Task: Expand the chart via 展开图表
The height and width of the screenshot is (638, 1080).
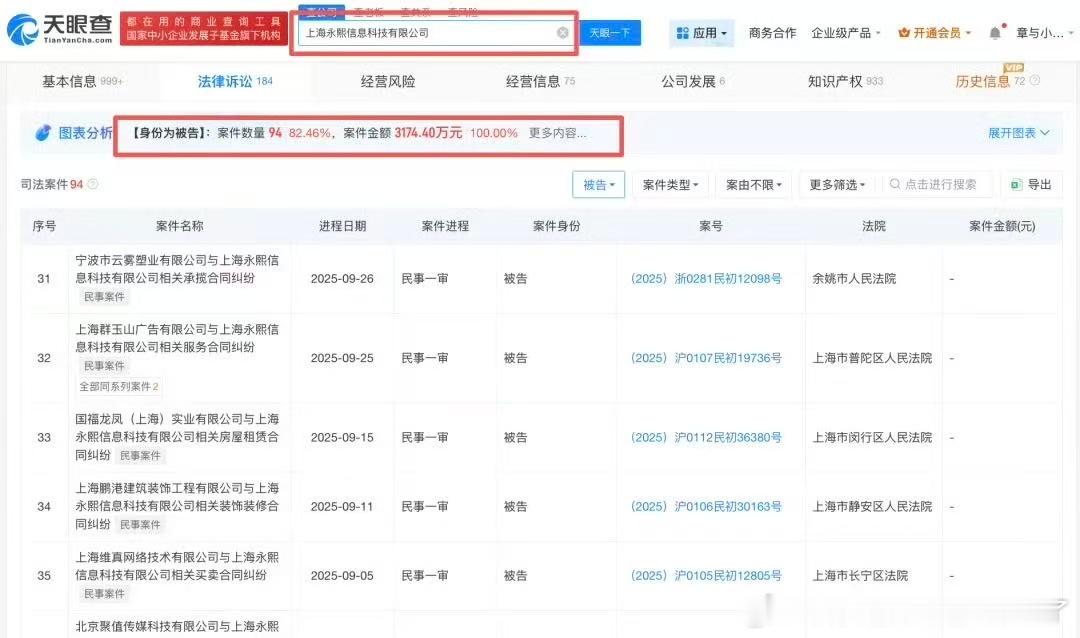Action: 1019,133
